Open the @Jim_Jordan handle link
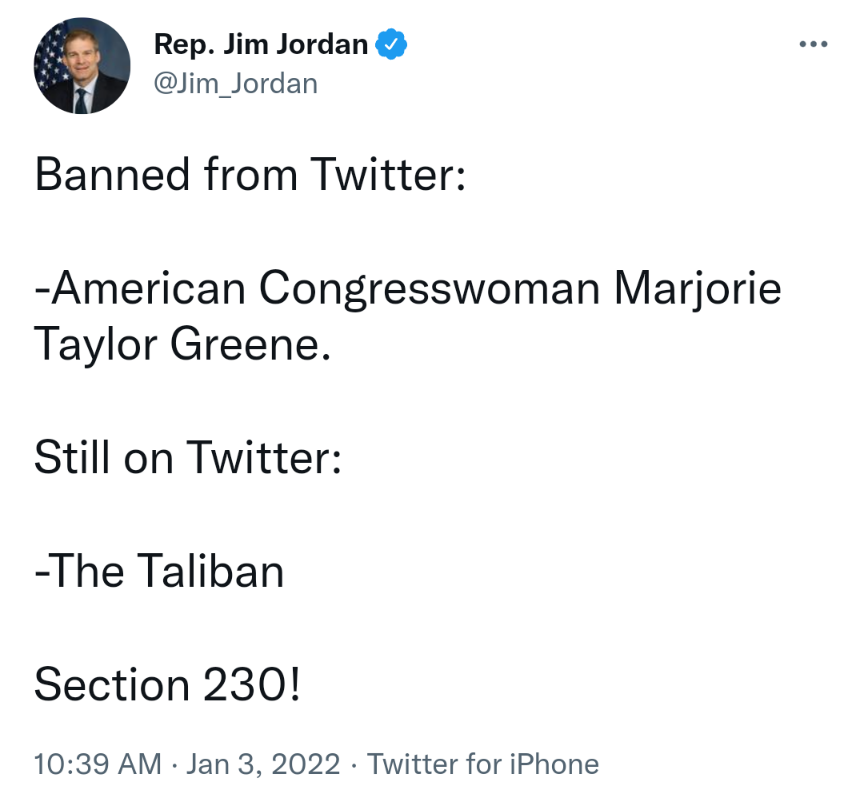 [x=235, y=83]
